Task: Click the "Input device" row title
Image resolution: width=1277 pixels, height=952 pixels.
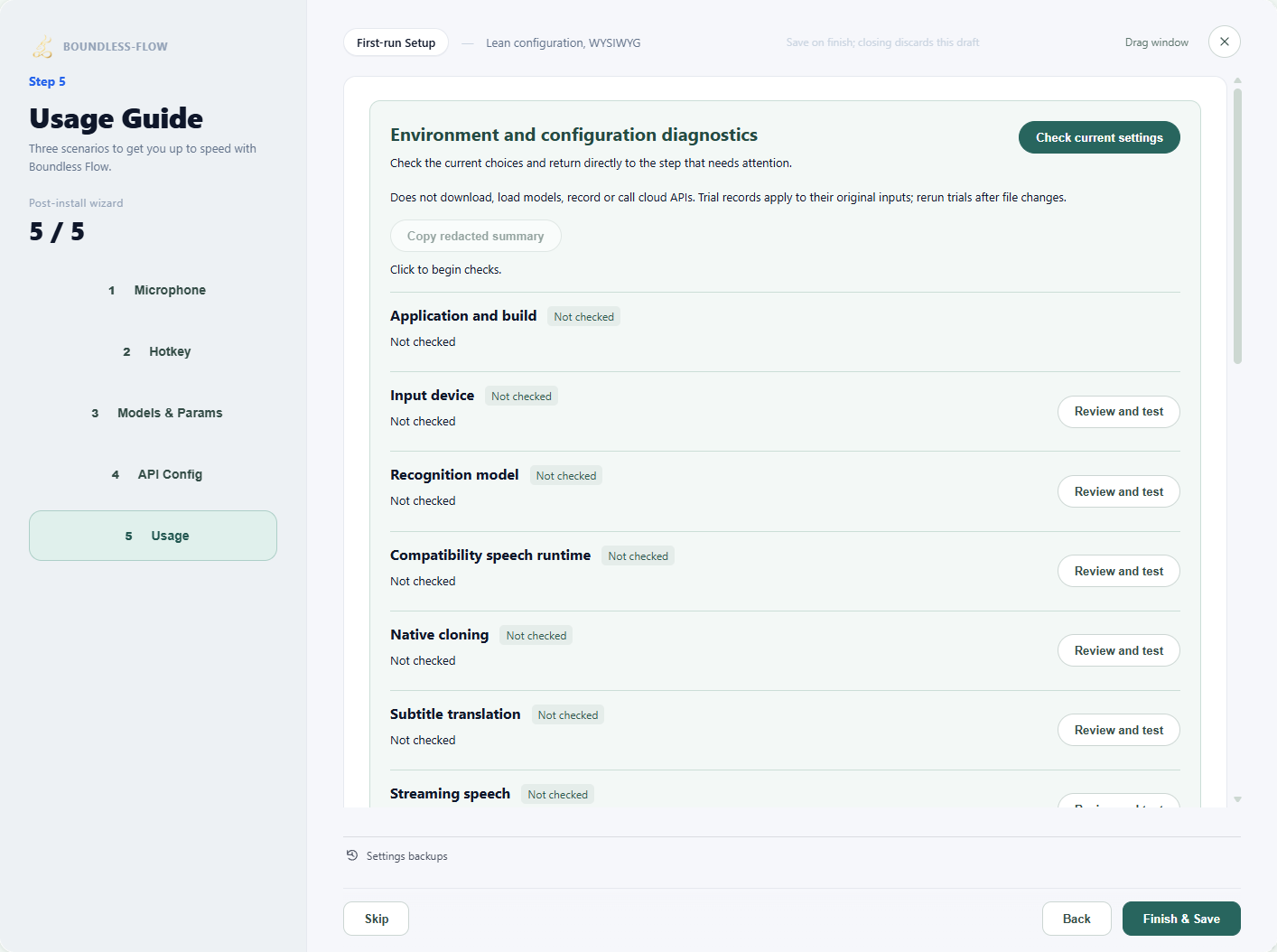Action: point(432,395)
